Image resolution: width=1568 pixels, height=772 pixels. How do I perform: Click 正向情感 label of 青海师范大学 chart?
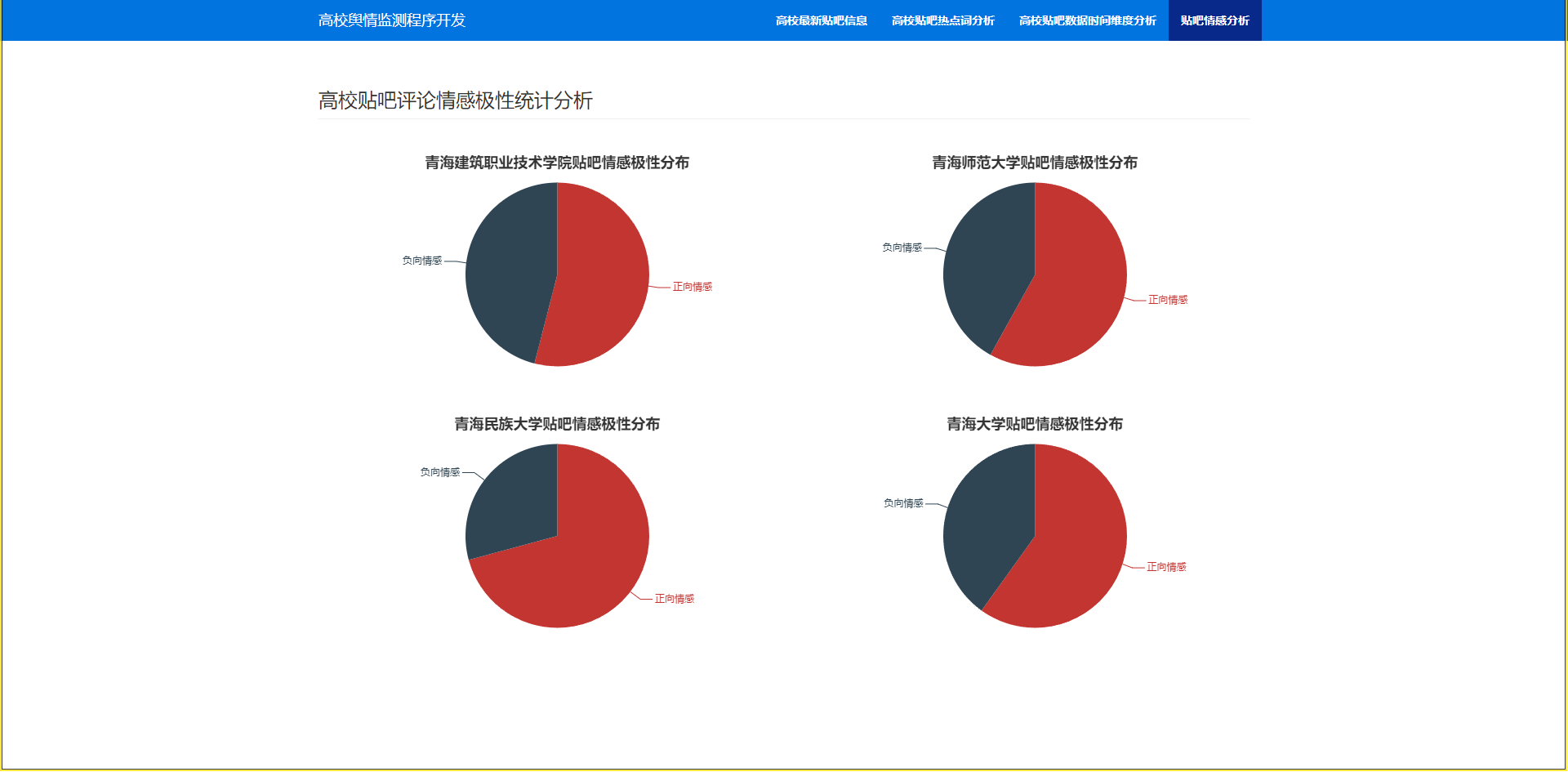[x=1168, y=300]
